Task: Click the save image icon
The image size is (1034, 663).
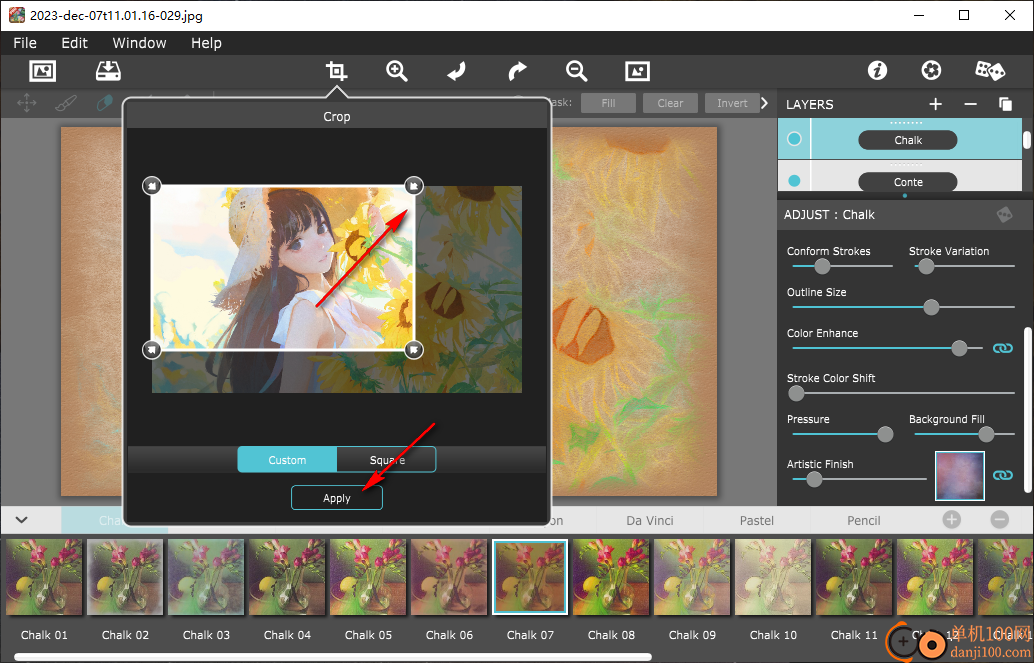Action: click(108, 71)
